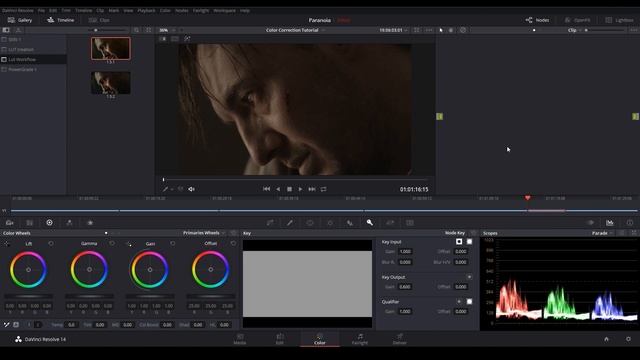
Task: Open the Tracker palette
Action: [330, 222]
